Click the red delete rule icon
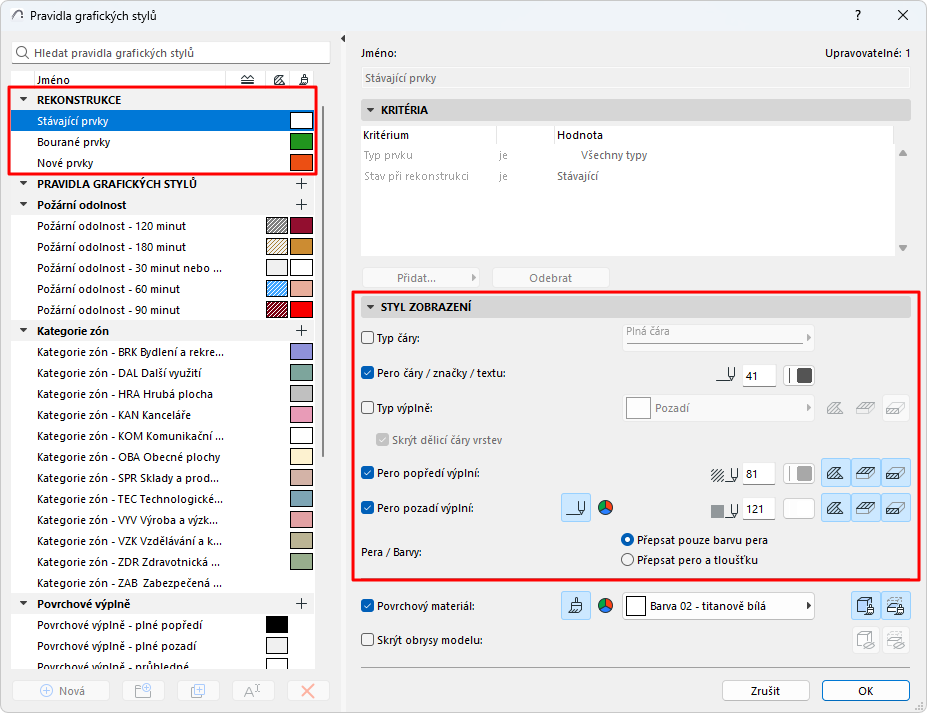The image size is (927, 713). (308, 691)
